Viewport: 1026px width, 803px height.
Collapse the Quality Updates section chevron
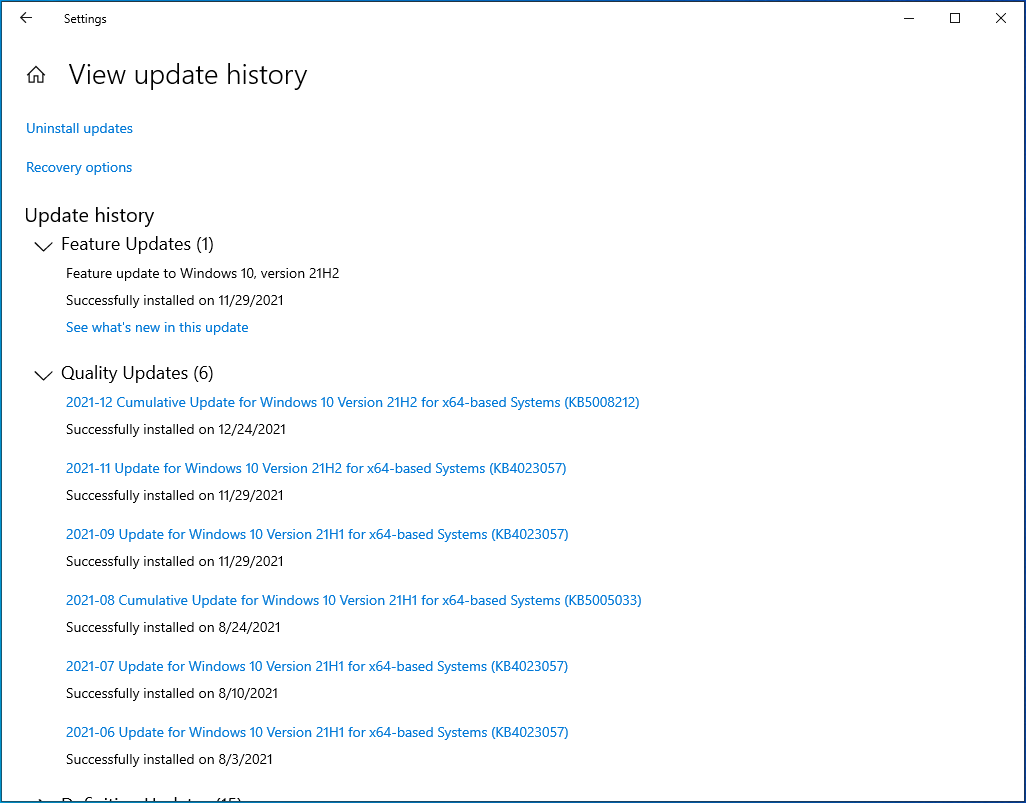pyautogui.click(x=43, y=375)
